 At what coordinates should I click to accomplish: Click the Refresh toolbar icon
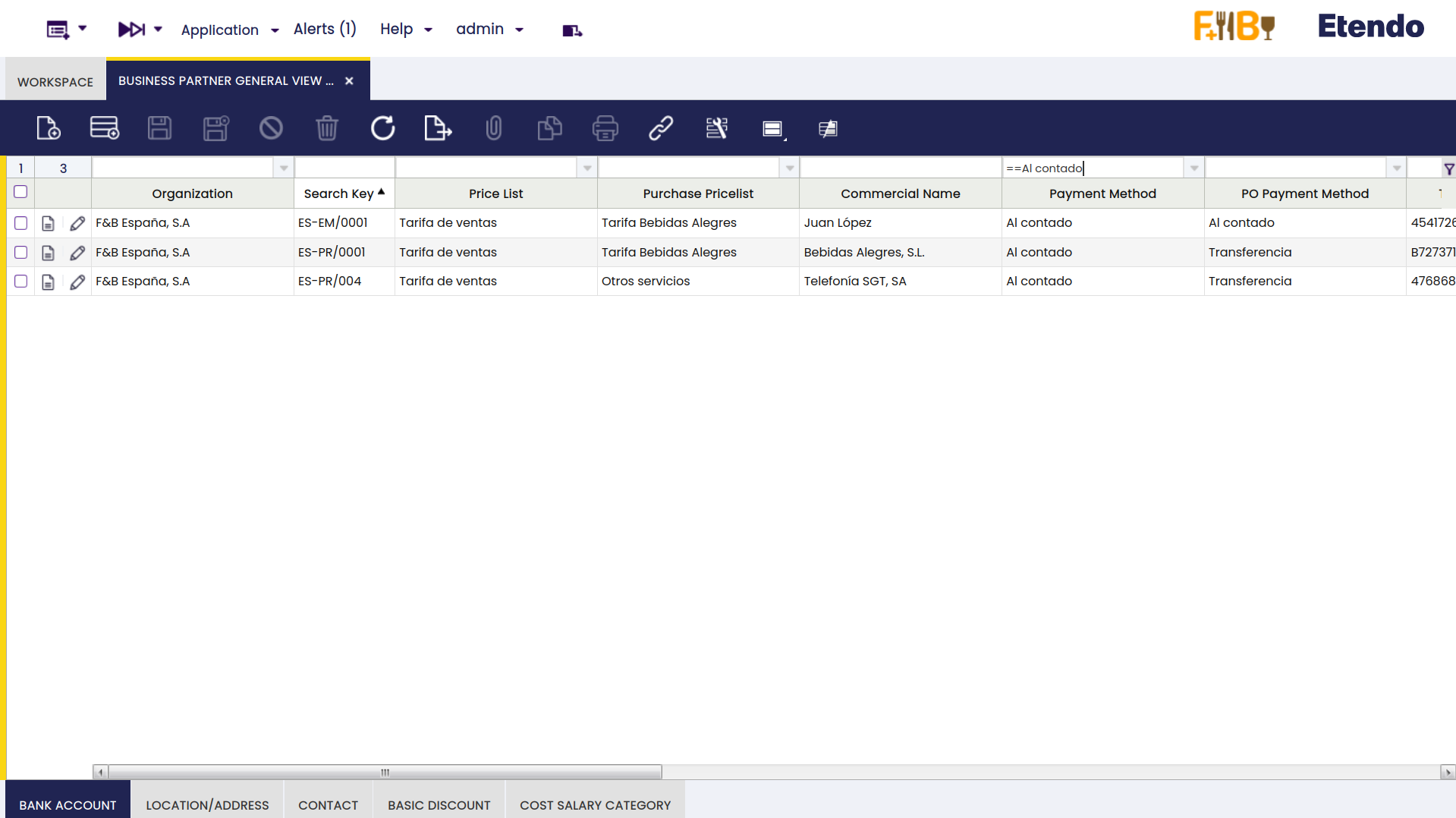(382, 128)
